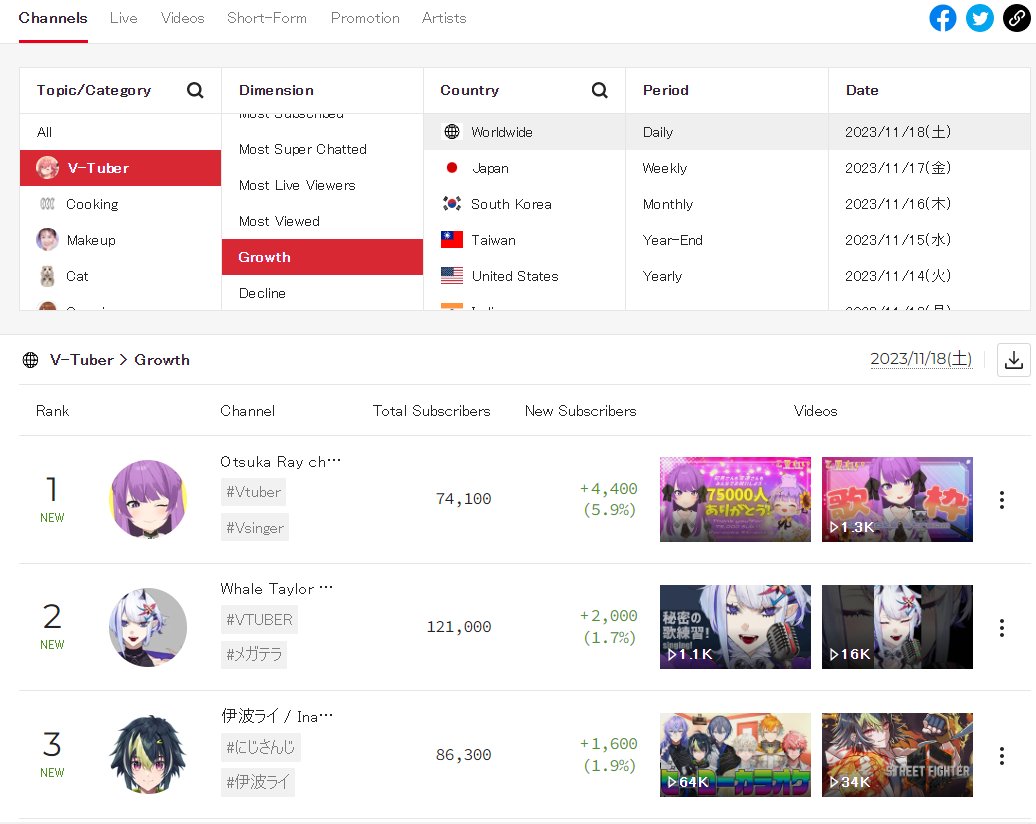Open the Videos tab
The height and width of the screenshot is (824, 1036).
[x=182, y=19]
